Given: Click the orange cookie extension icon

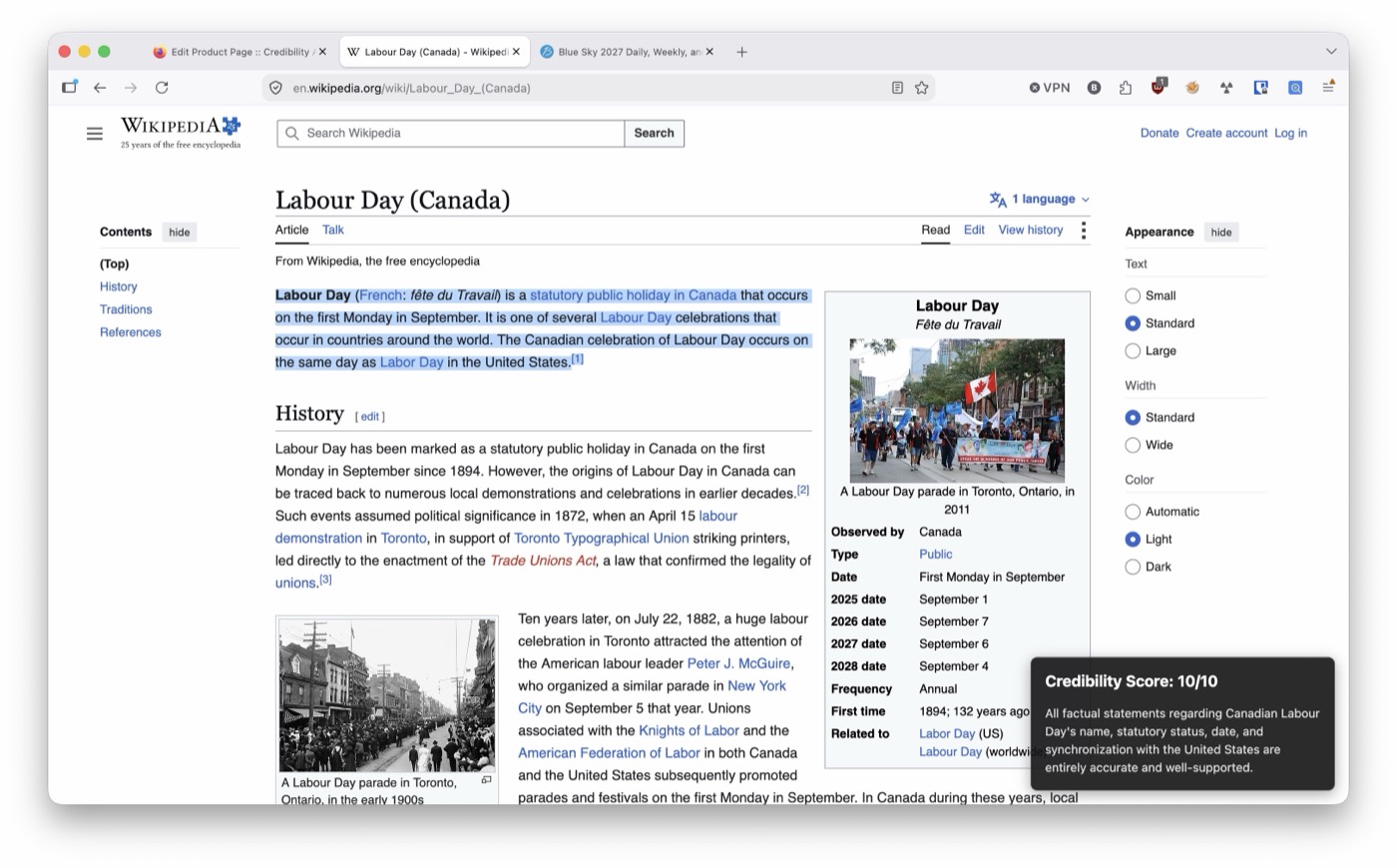Looking at the screenshot, I should pyautogui.click(x=1192, y=88).
